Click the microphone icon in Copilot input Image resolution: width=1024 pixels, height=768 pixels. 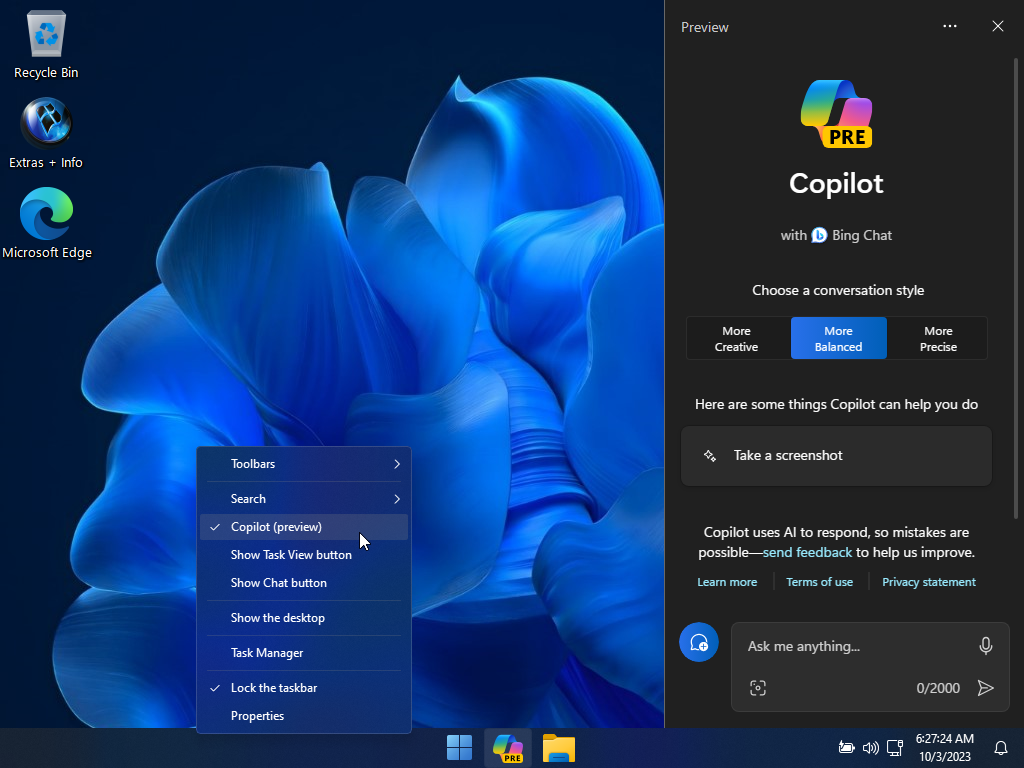(x=985, y=646)
